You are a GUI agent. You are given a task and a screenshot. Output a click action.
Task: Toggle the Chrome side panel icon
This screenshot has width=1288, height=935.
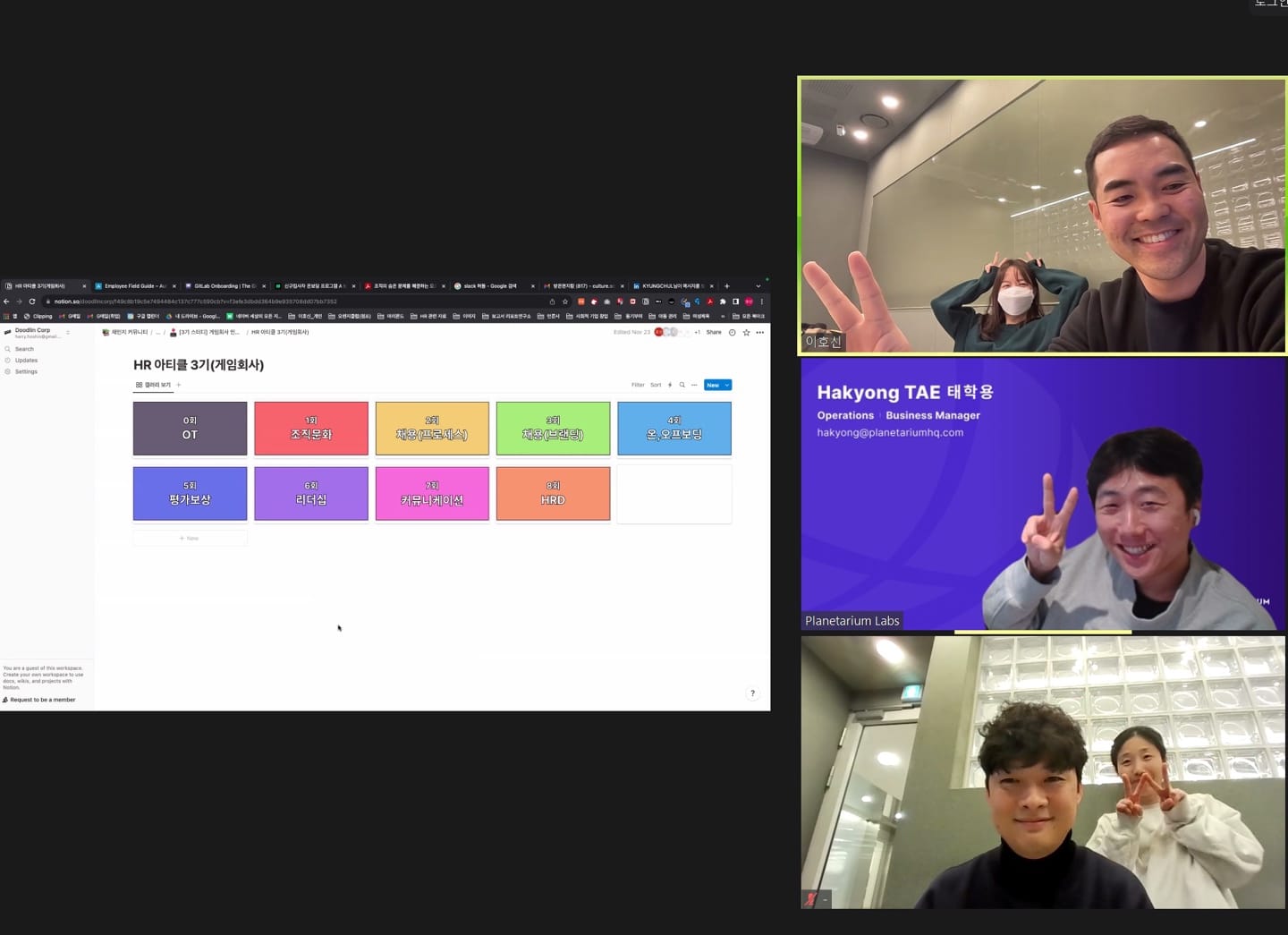tap(735, 302)
